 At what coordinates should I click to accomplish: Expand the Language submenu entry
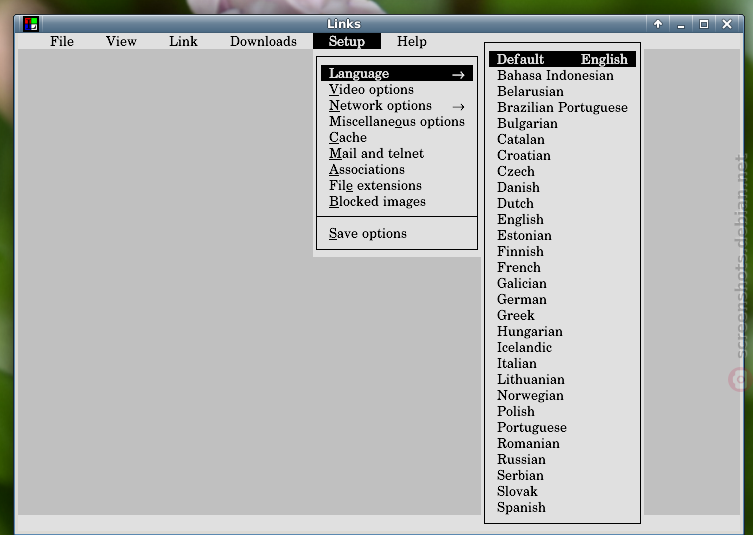[x=397, y=73]
